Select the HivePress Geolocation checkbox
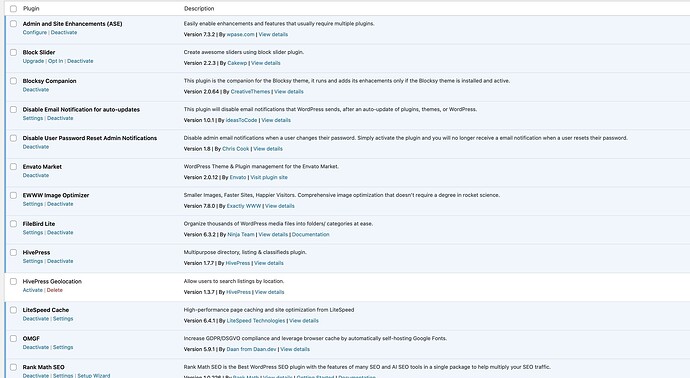The width and height of the screenshot is (690, 378). [13, 281]
